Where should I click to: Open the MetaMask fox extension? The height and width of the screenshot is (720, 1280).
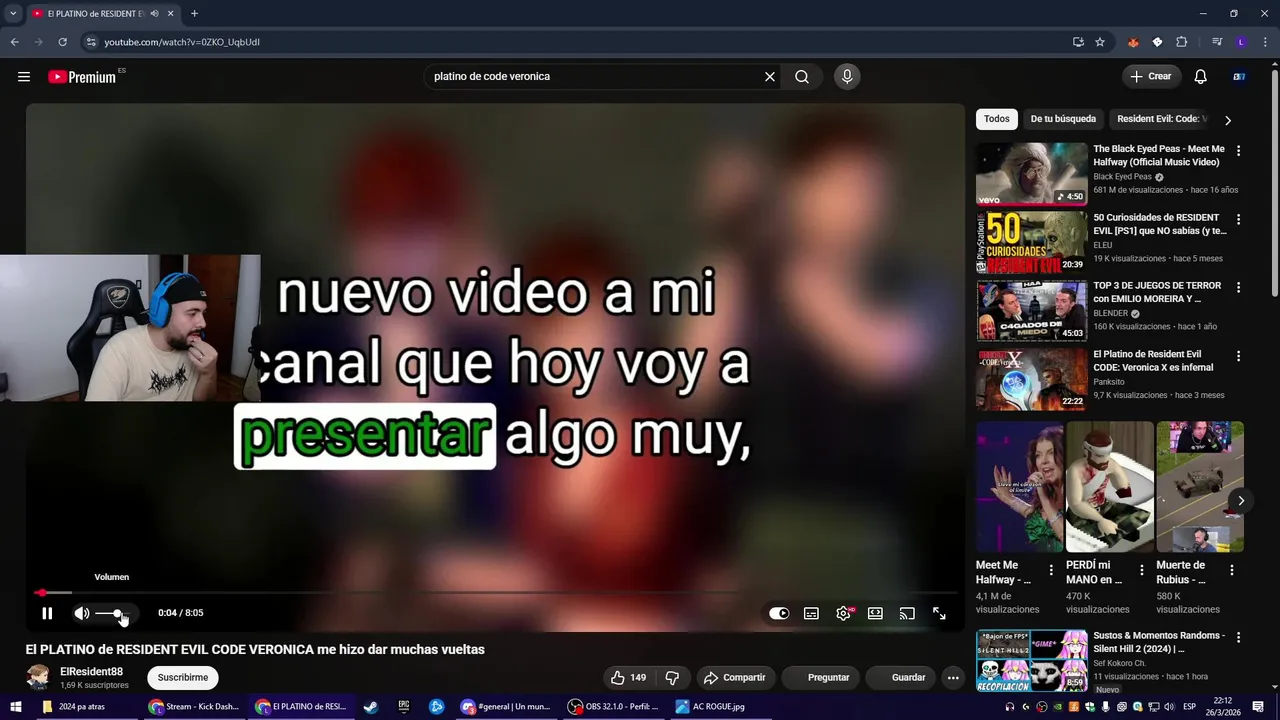(1133, 42)
